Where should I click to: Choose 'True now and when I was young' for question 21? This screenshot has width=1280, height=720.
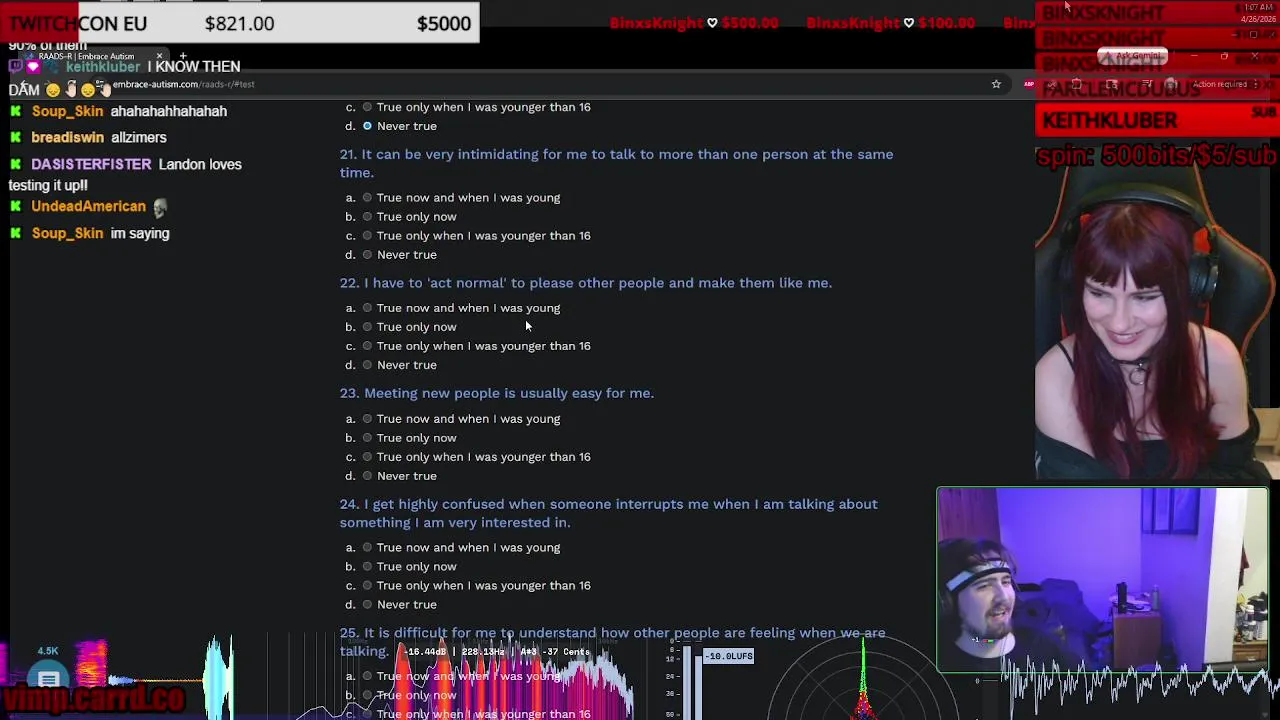pos(367,198)
